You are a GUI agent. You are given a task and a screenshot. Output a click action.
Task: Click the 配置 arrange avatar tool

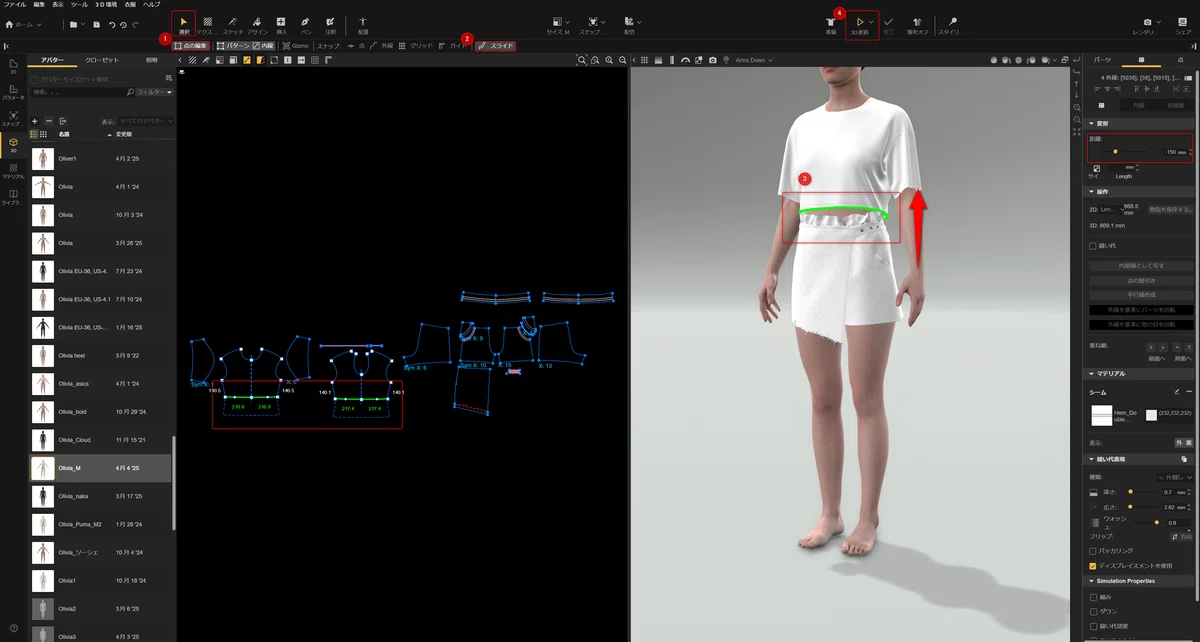363,24
